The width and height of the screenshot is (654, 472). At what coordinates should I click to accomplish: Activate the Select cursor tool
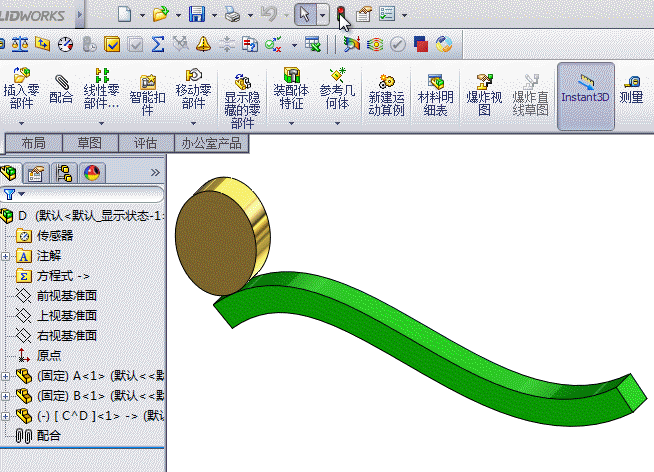(x=305, y=15)
